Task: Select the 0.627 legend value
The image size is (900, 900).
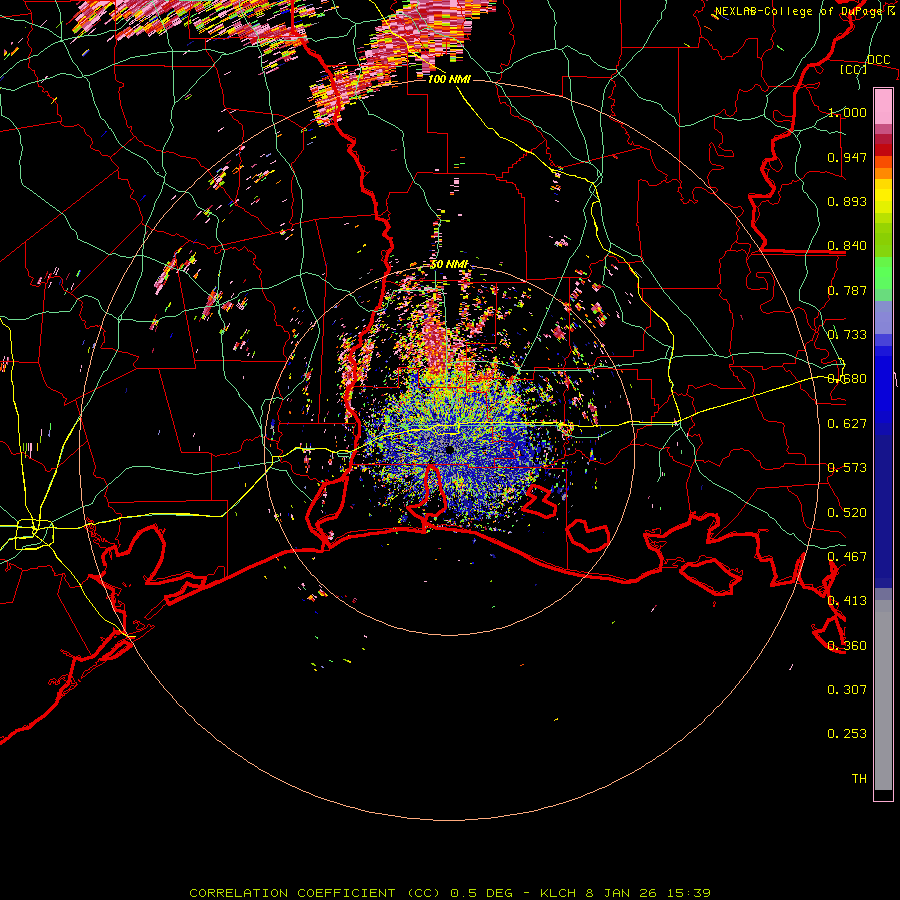Action: (847, 424)
